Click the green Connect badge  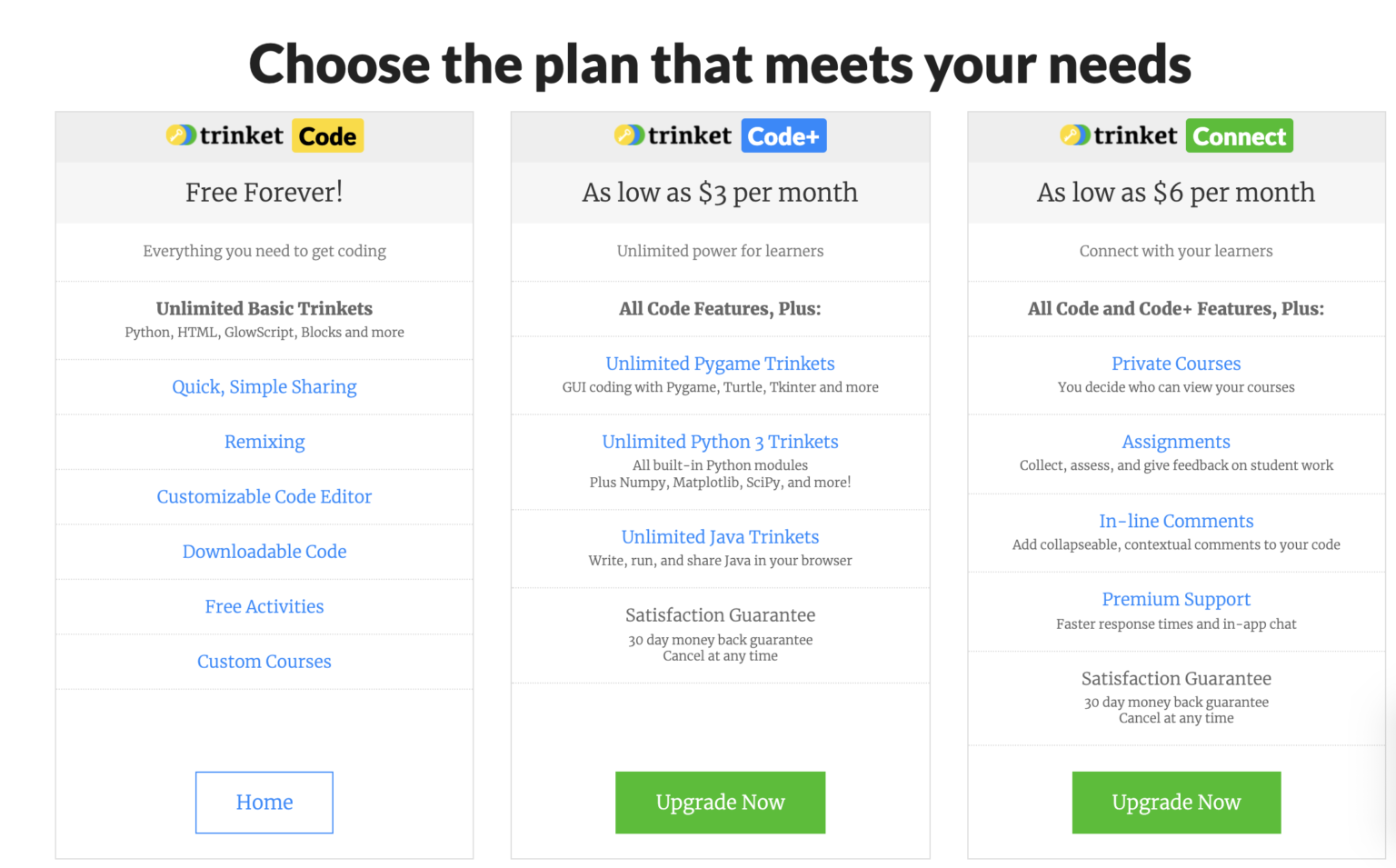point(1239,135)
